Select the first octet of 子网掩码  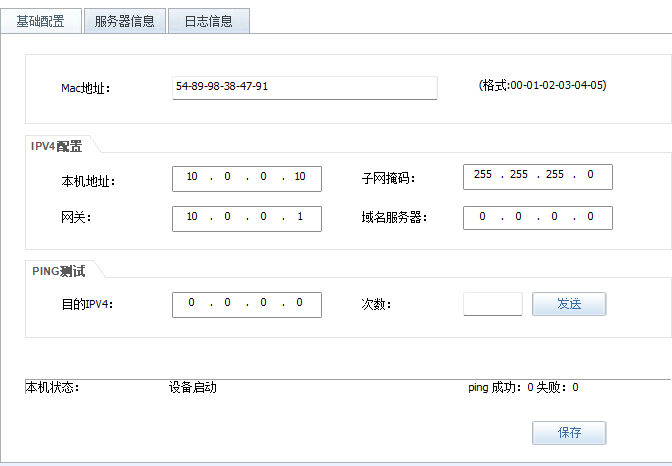coord(483,174)
